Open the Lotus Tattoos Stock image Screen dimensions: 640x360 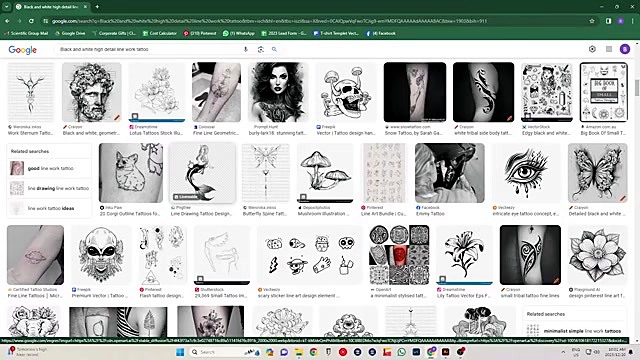tap(157, 92)
